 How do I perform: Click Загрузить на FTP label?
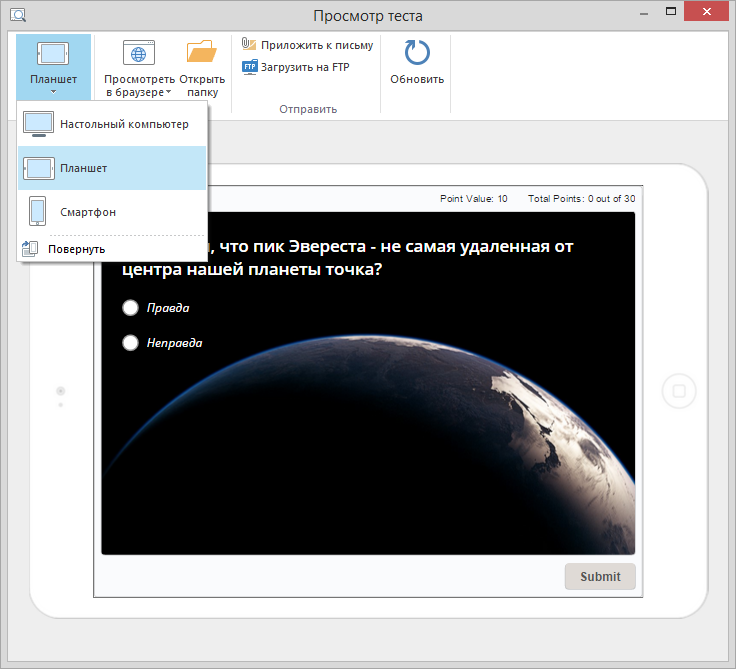305,67
